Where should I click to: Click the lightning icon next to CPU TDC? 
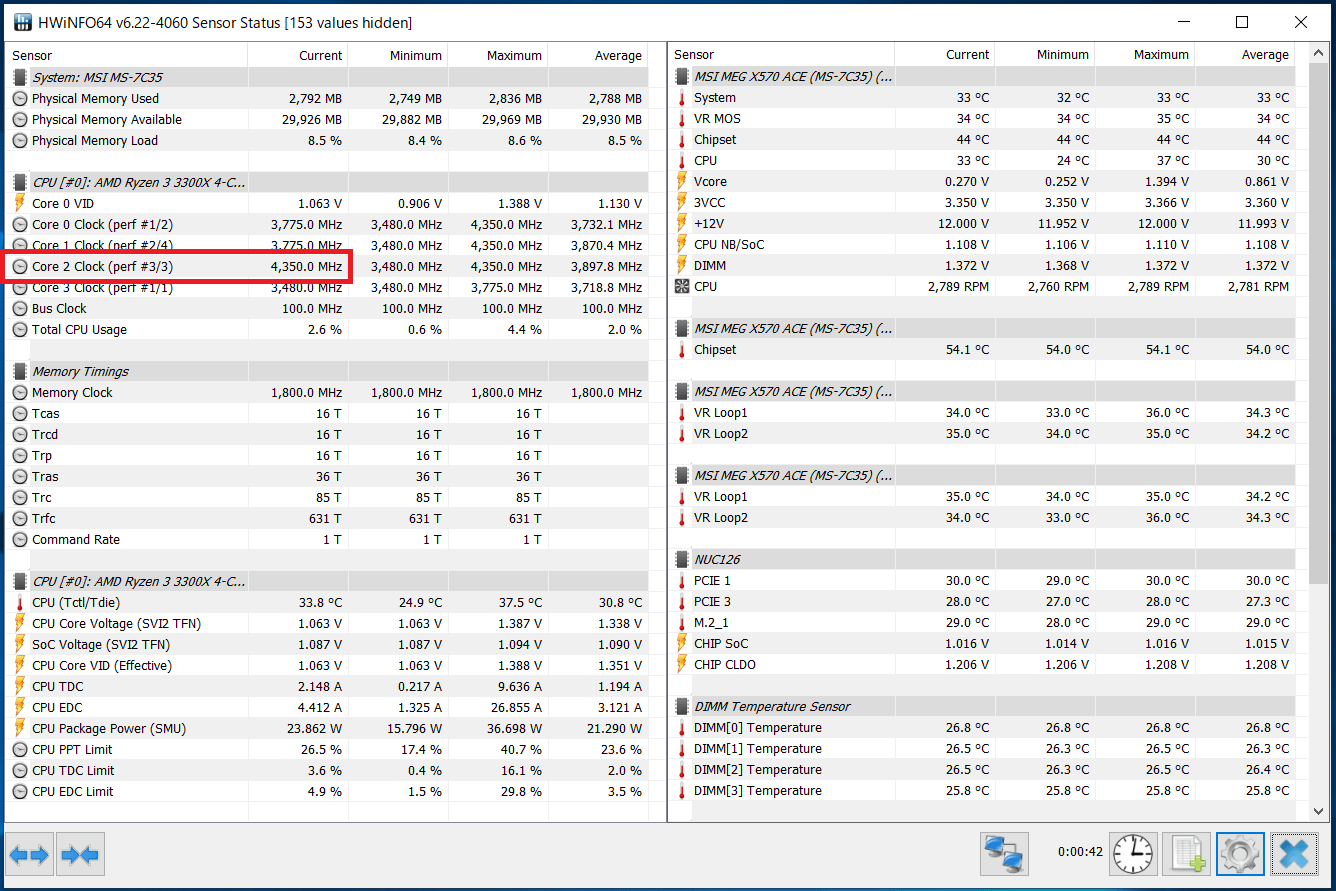point(20,687)
